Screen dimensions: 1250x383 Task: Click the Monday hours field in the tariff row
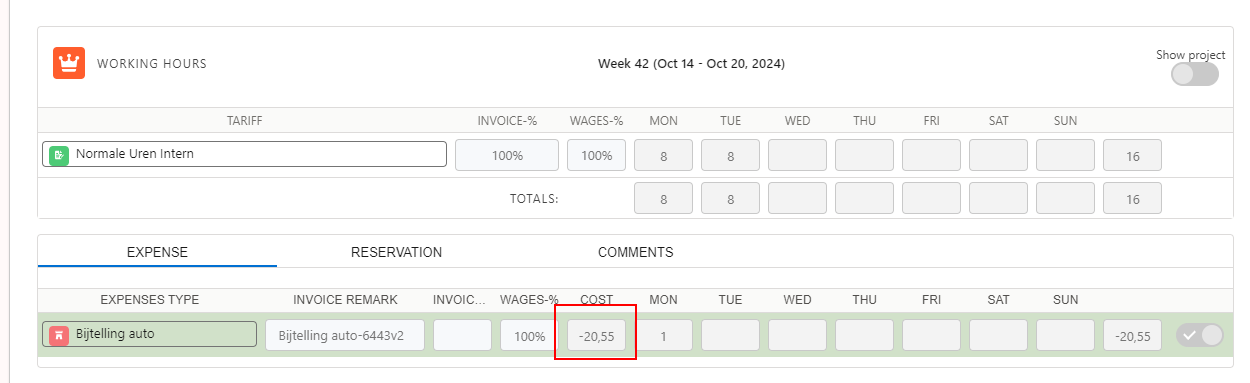click(x=663, y=155)
